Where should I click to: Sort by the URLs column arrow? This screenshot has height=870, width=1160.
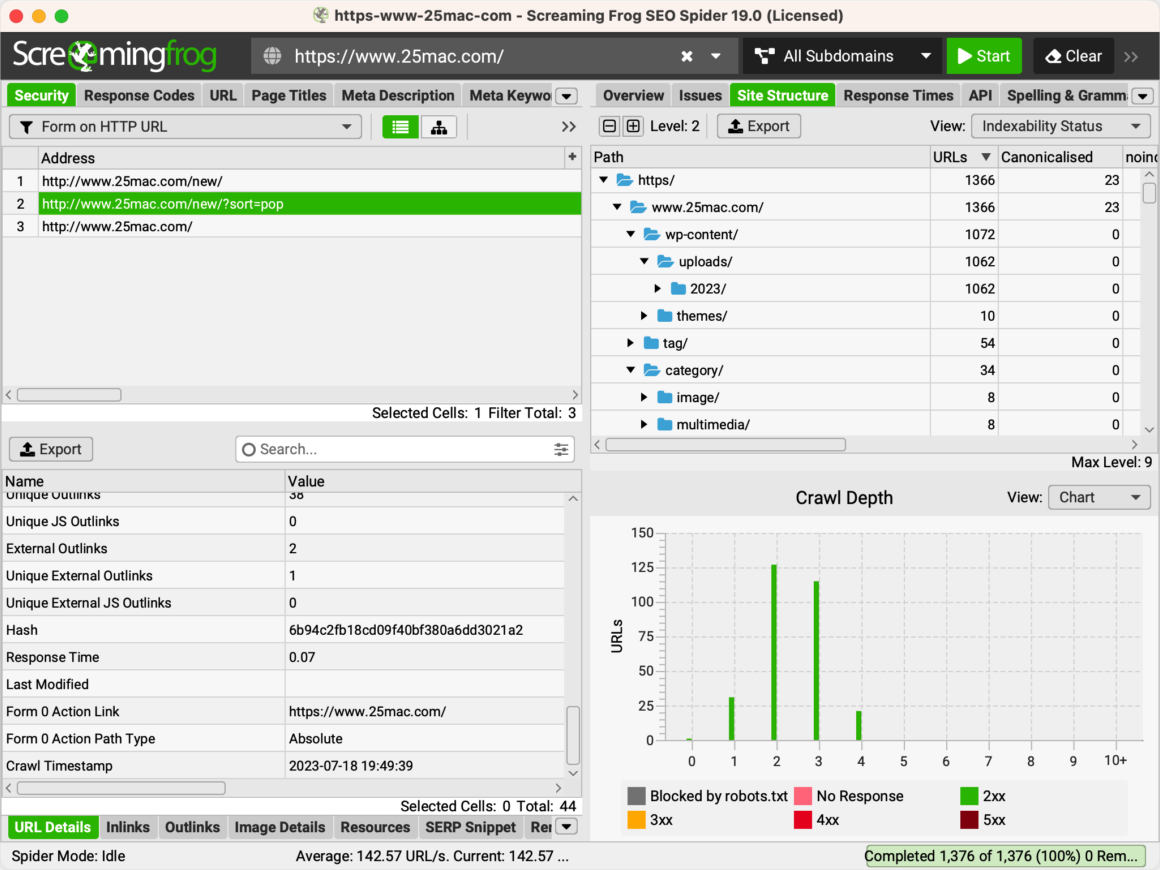(985, 157)
